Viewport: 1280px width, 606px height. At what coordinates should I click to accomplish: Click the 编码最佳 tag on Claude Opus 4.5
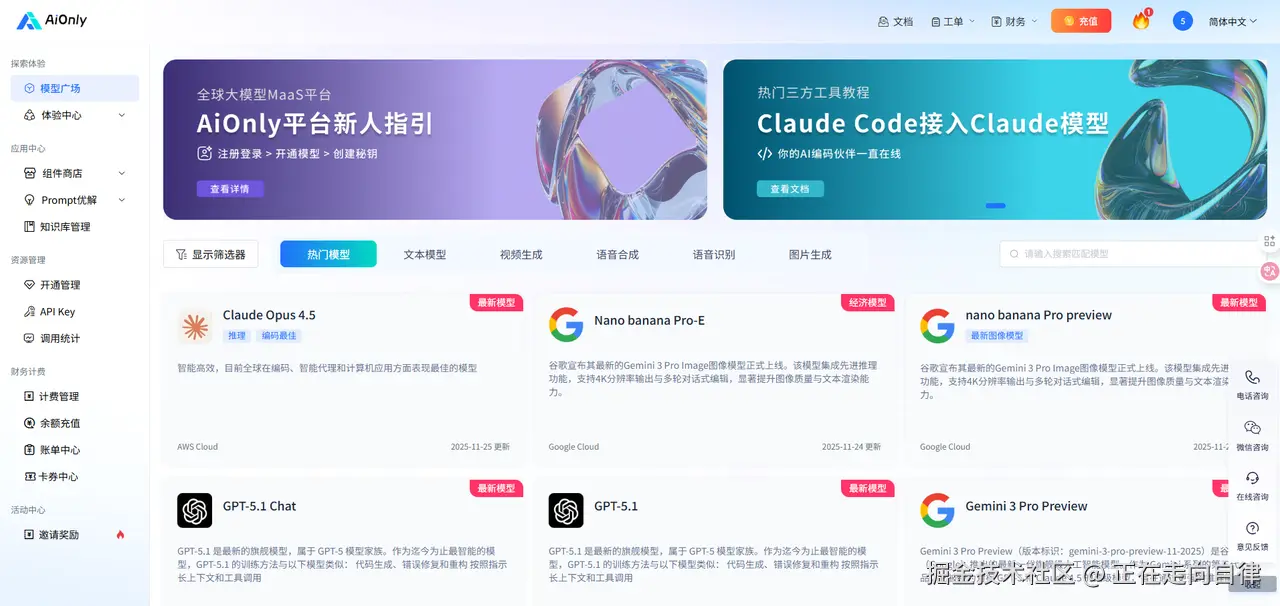[279, 336]
